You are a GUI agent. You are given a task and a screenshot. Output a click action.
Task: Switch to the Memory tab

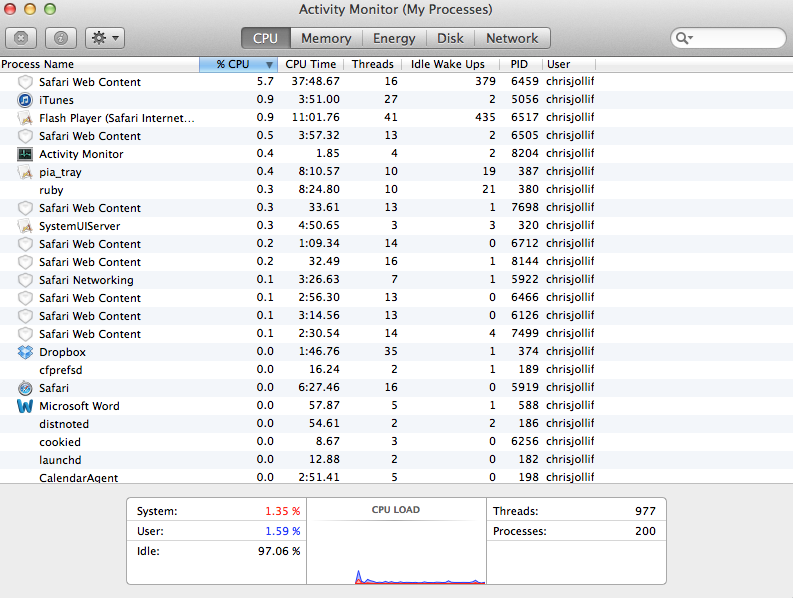tap(326, 38)
